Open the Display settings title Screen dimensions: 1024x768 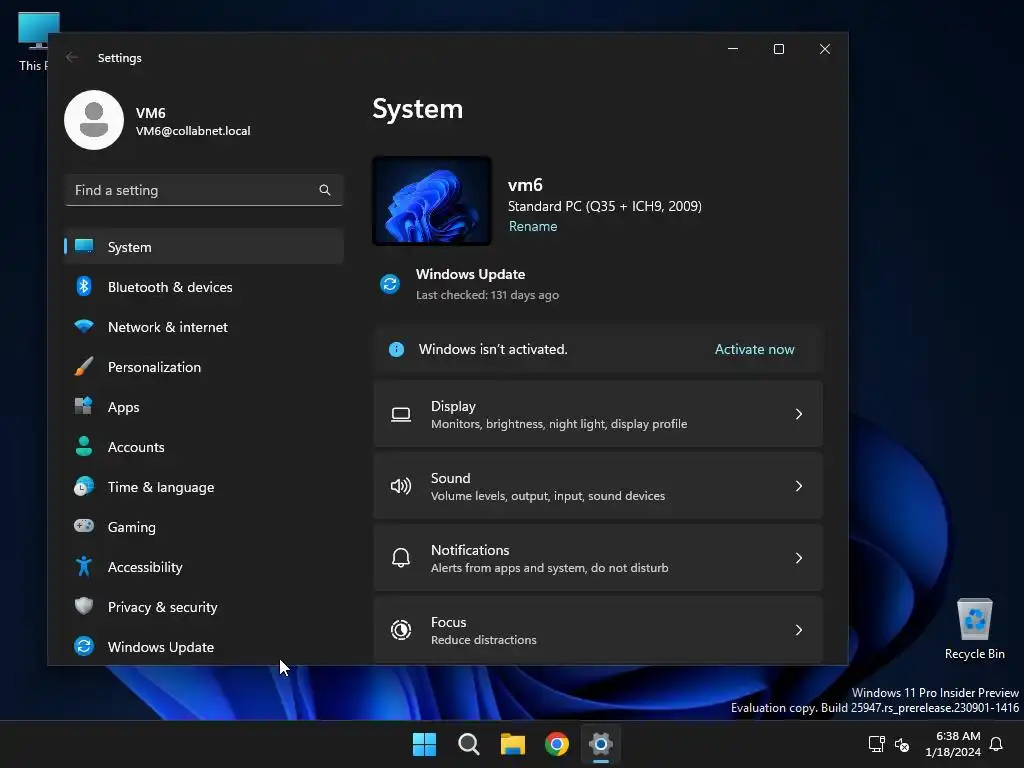pyautogui.click(x=453, y=406)
